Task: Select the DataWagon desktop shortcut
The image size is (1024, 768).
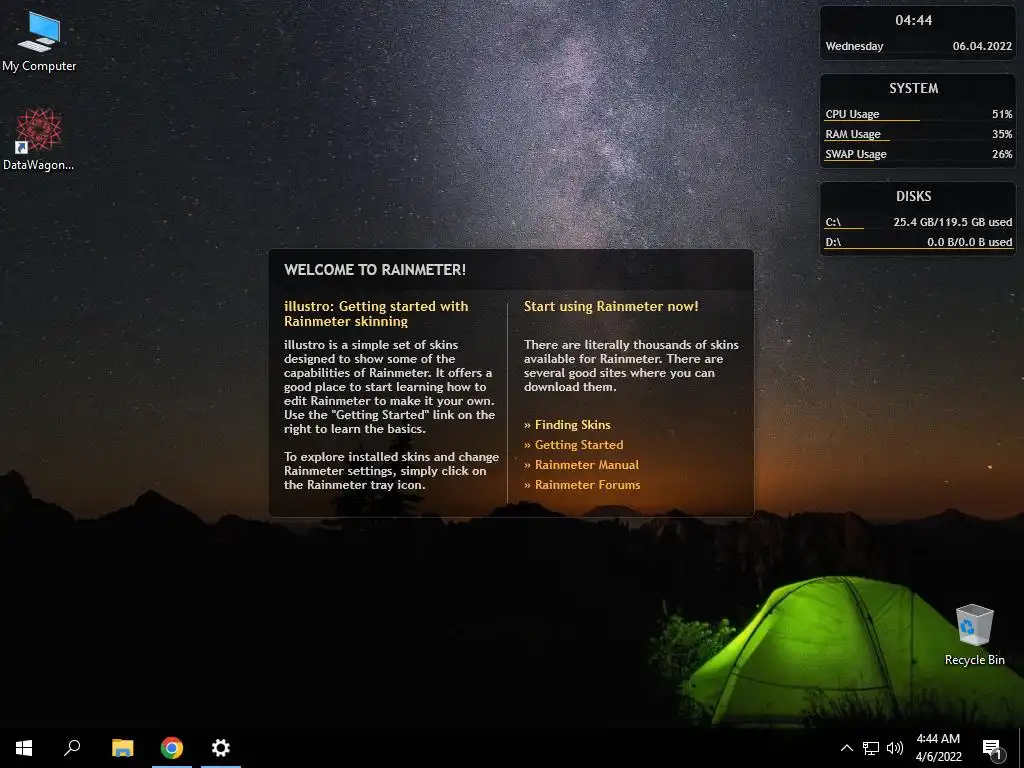Action: click(x=39, y=139)
